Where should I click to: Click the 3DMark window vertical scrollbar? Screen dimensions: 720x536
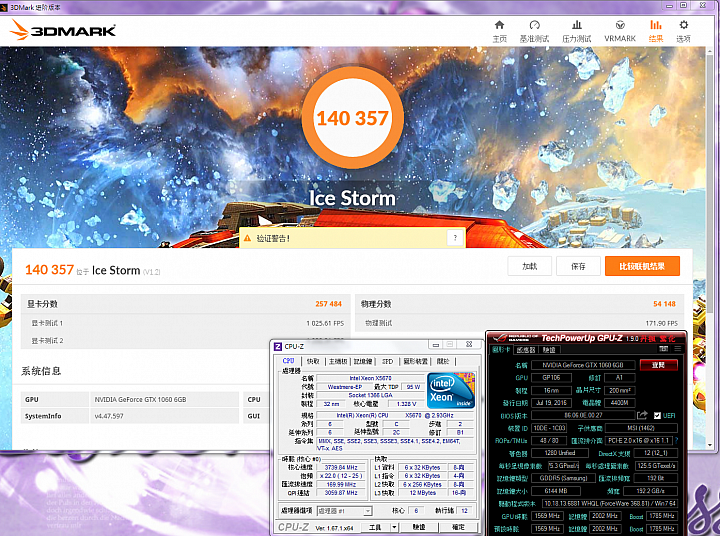[x=710, y=248]
